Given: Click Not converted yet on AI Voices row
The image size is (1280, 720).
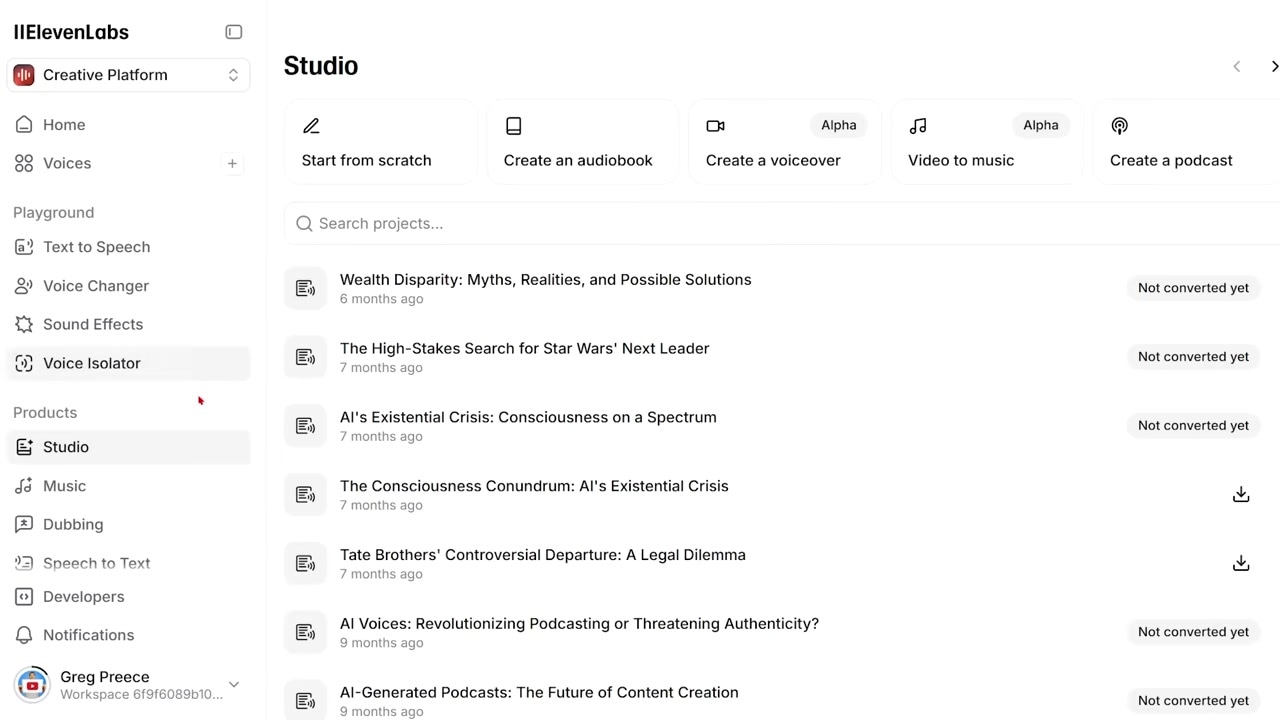Looking at the screenshot, I should [1193, 632].
